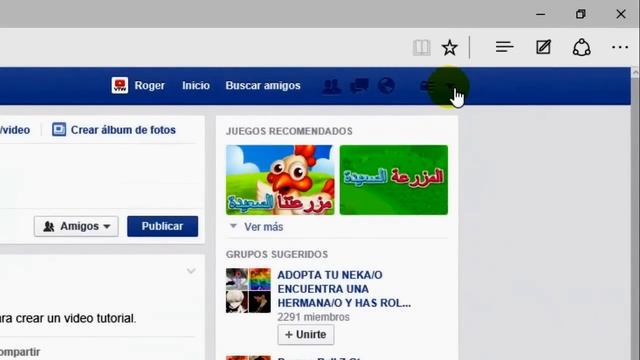Click the Publicar button

(x=162, y=226)
